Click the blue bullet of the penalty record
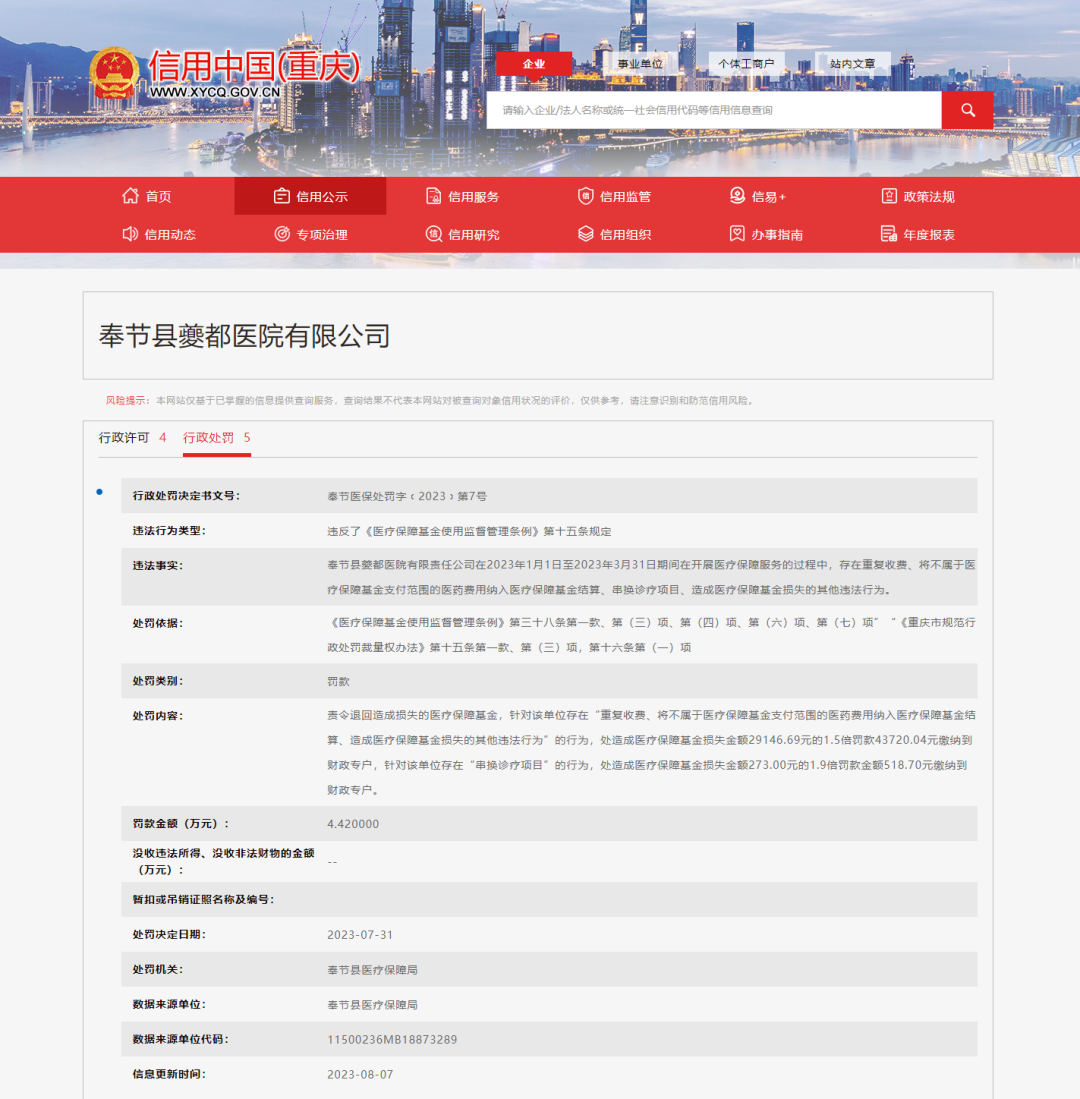1080x1099 pixels. point(100,492)
